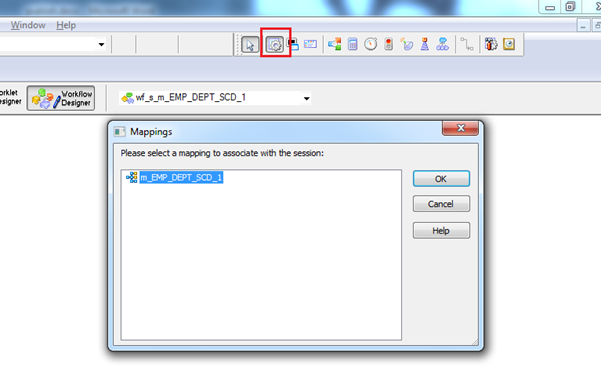Select the Worklet hierarchy icon
This screenshot has width=601, height=375.
[443, 44]
